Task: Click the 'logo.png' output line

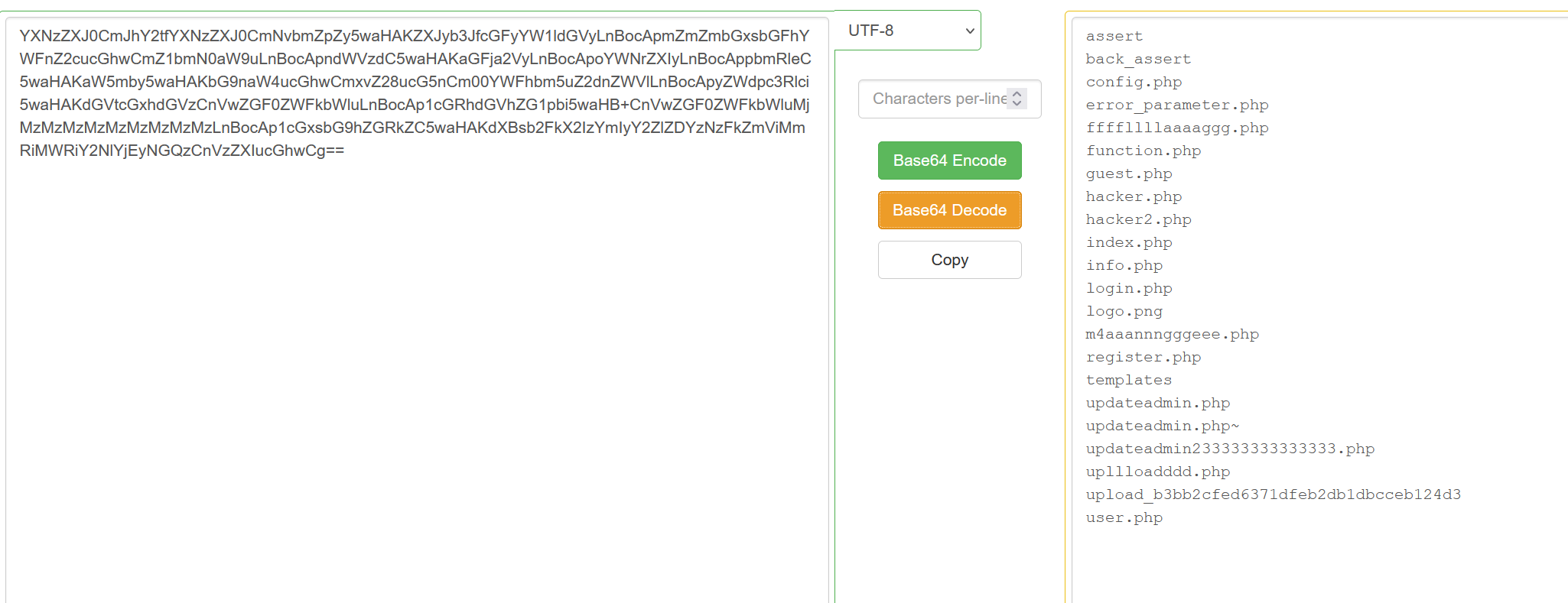Action: [1124, 311]
